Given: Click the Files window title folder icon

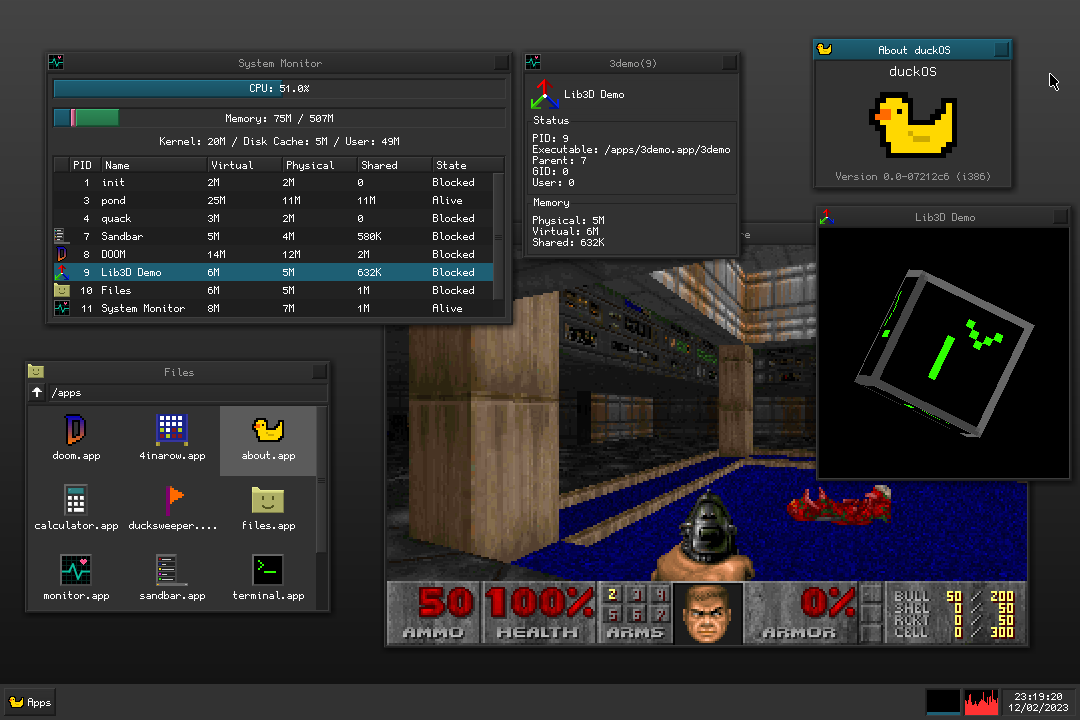Looking at the screenshot, I should (36, 371).
